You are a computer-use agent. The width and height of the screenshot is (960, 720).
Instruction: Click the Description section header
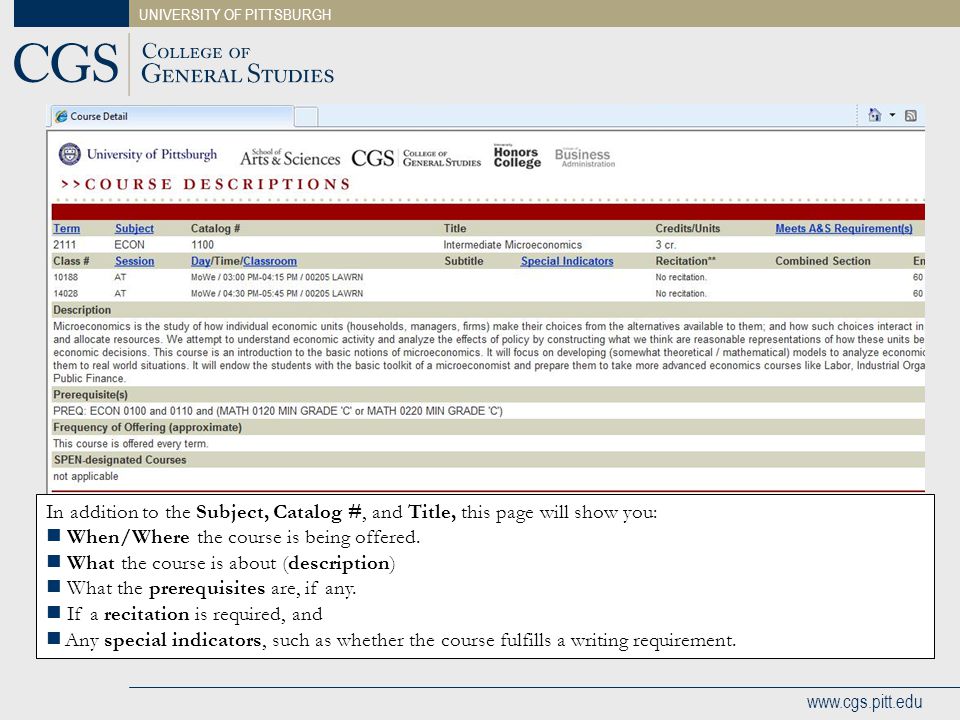[x=82, y=310]
